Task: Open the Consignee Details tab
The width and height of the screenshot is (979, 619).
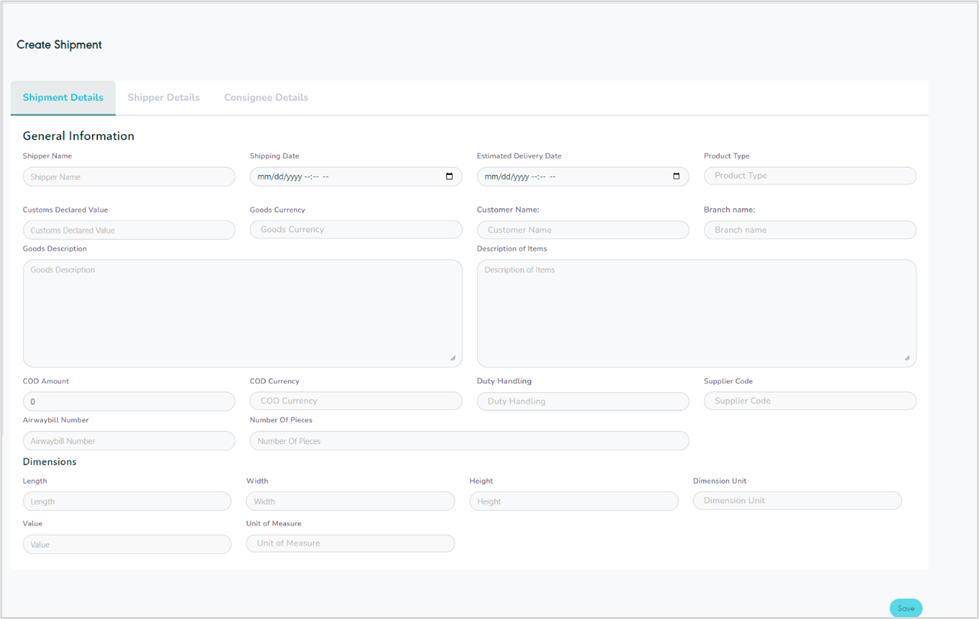Action: point(266,98)
